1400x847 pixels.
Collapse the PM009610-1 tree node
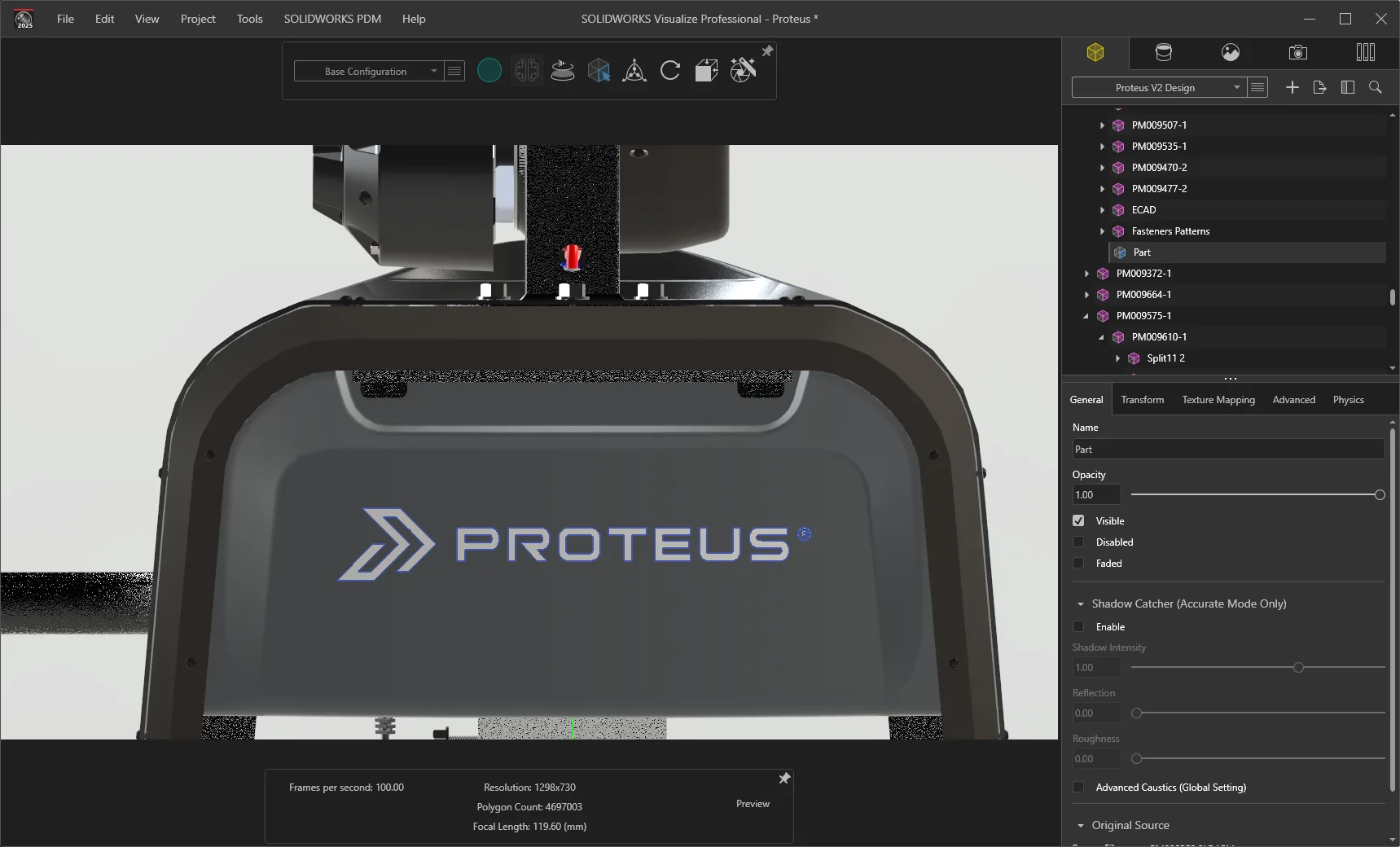pyautogui.click(x=1102, y=337)
